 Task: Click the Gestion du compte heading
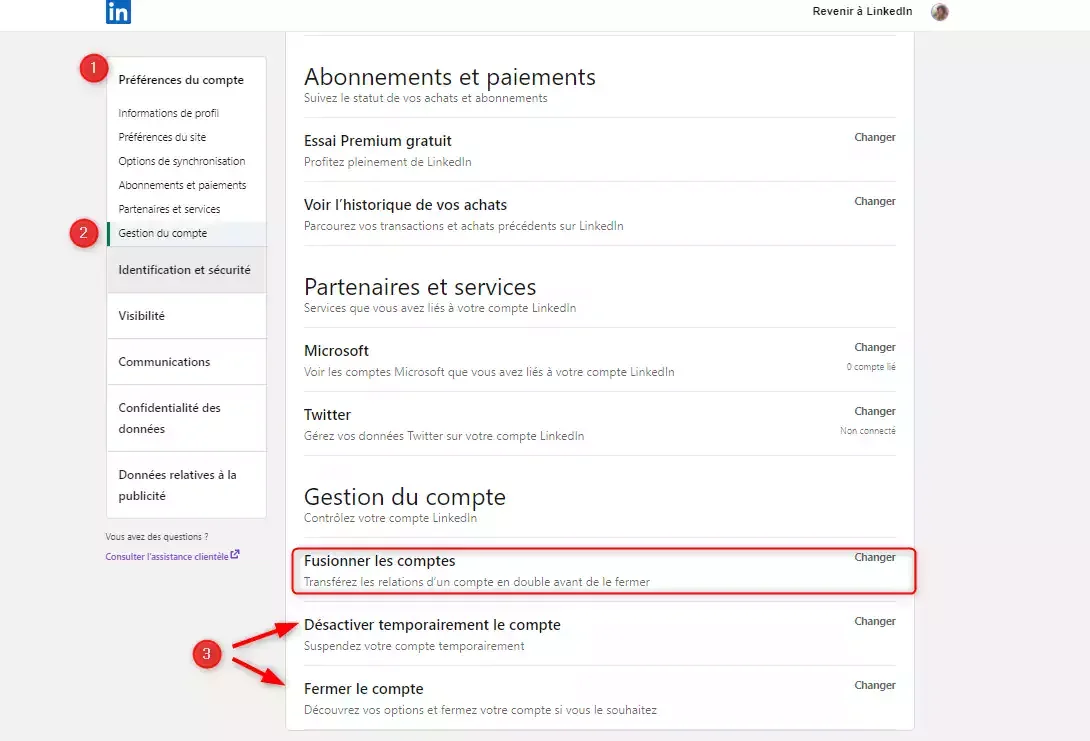405,496
